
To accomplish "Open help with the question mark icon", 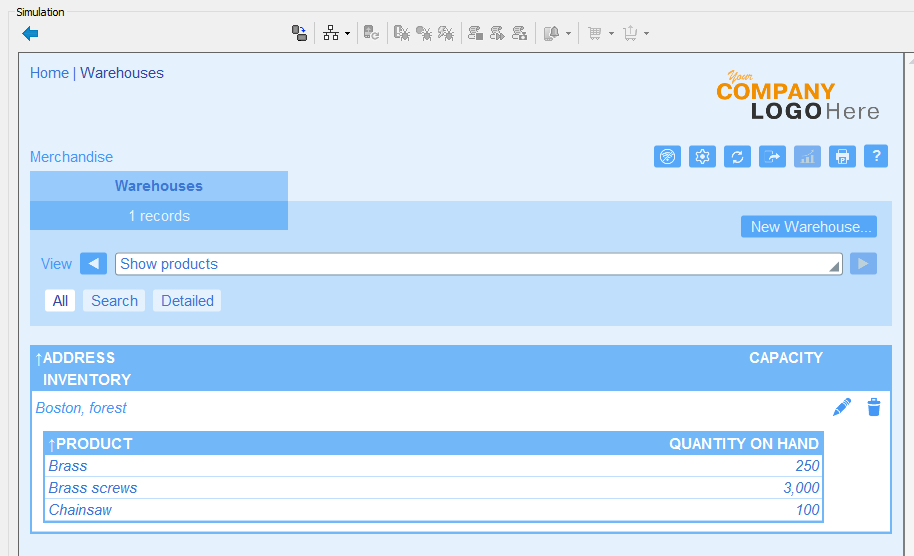I will click(x=876, y=157).
